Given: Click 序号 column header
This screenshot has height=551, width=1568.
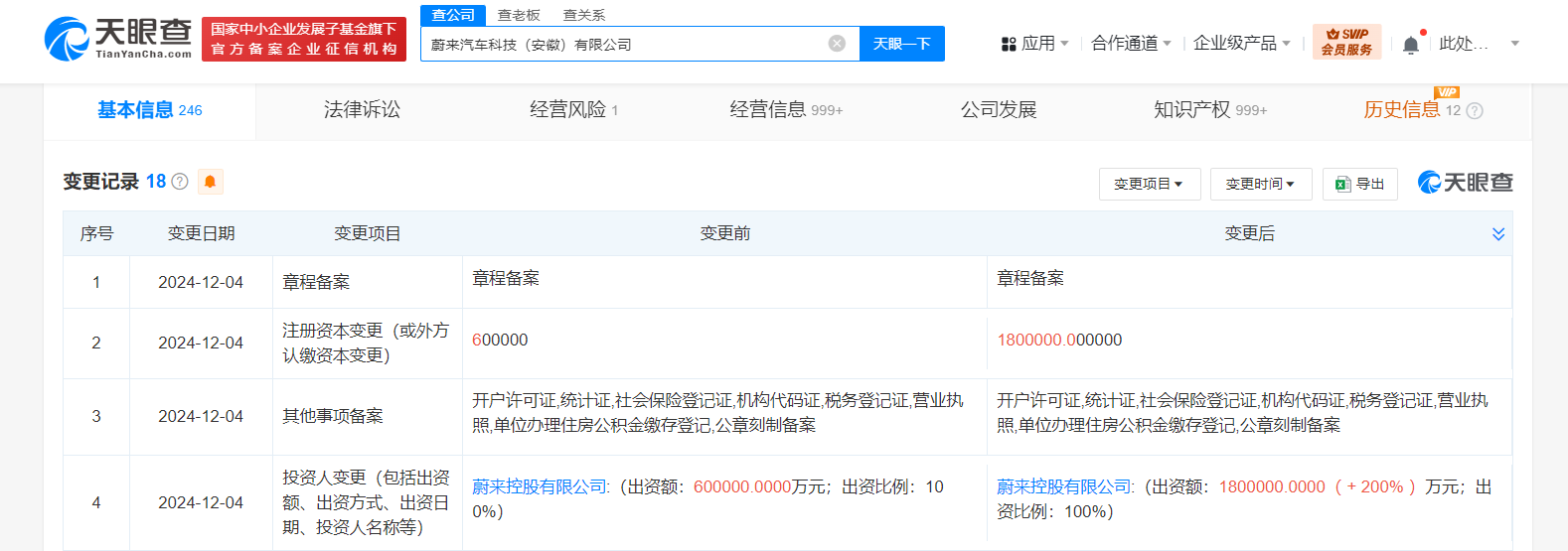Looking at the screenshot, I should click(x=96, y=233).
